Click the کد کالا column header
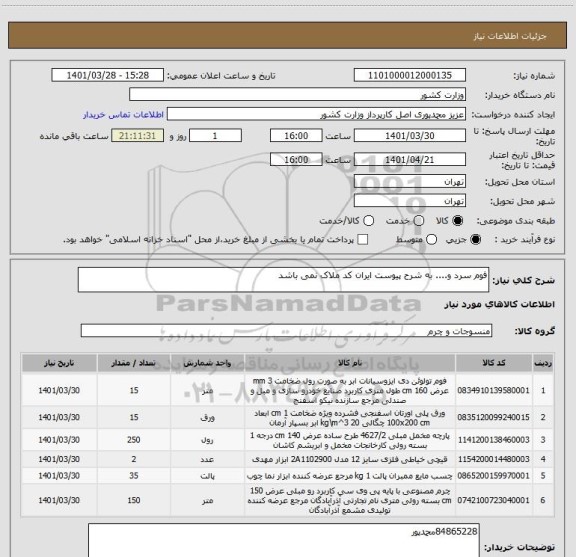Viewport: 576px width, 557px height. (494, 363)
